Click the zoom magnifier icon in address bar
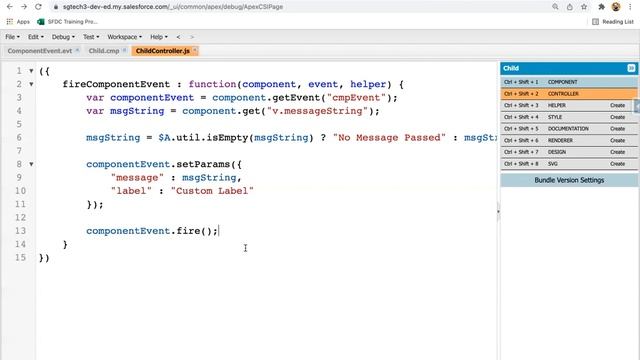The image size is (640, 360). pos(555,7)
